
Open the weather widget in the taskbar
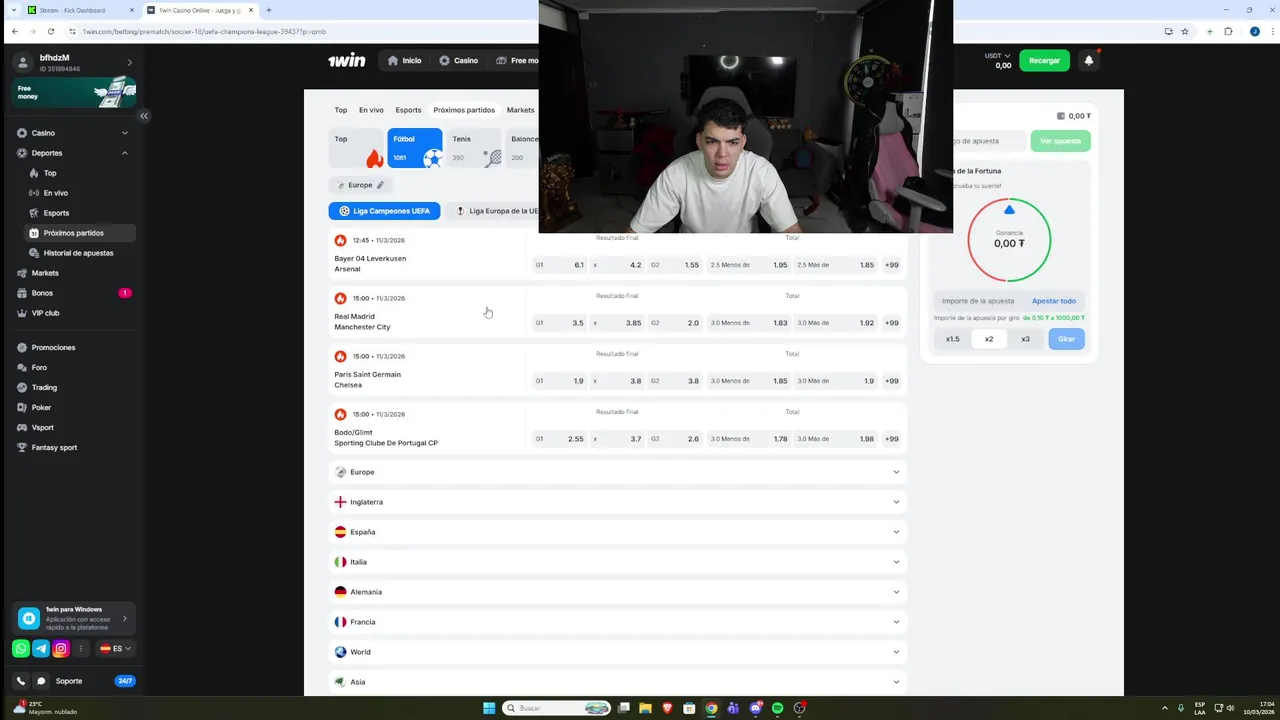[45, 707]
